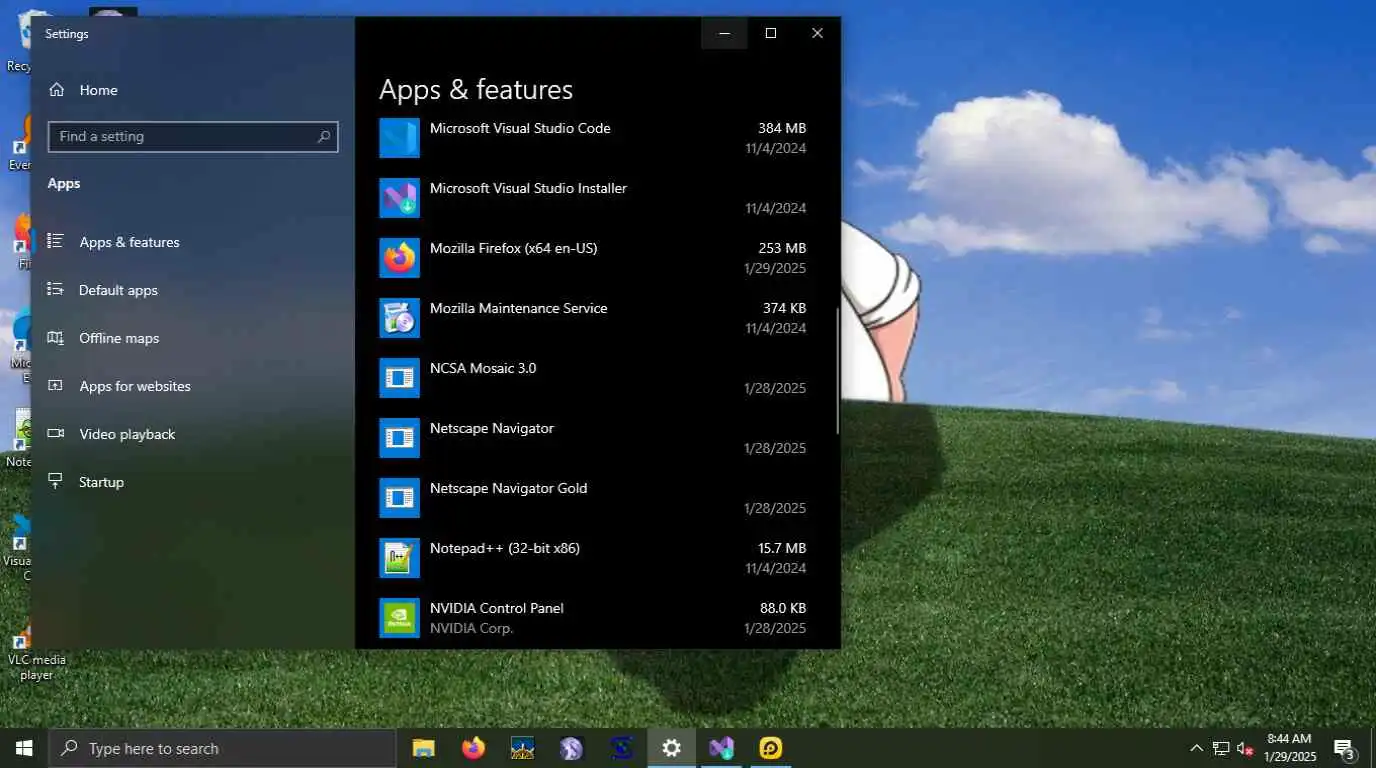
Task: Click the NVIDIA Control Panel app icon
Action: [x=399, y=618]
